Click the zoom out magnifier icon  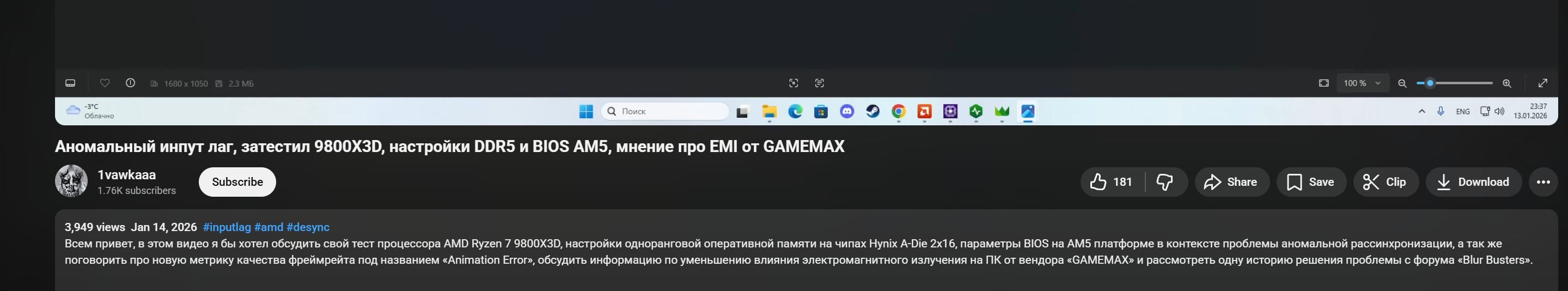[1402, 83]
